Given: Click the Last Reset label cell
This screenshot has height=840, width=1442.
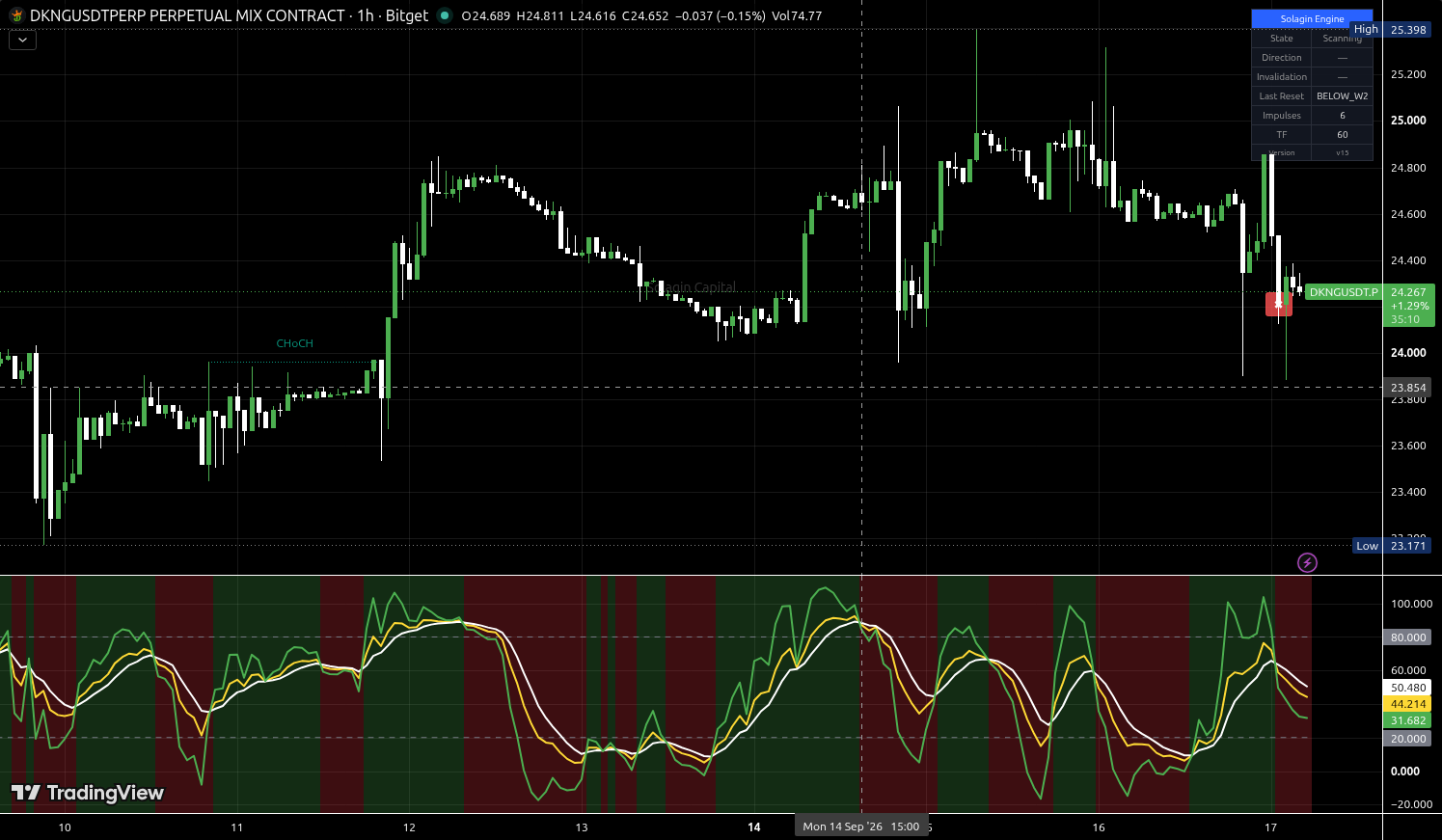Looking at the screenshot, I should click(1281, 95).
